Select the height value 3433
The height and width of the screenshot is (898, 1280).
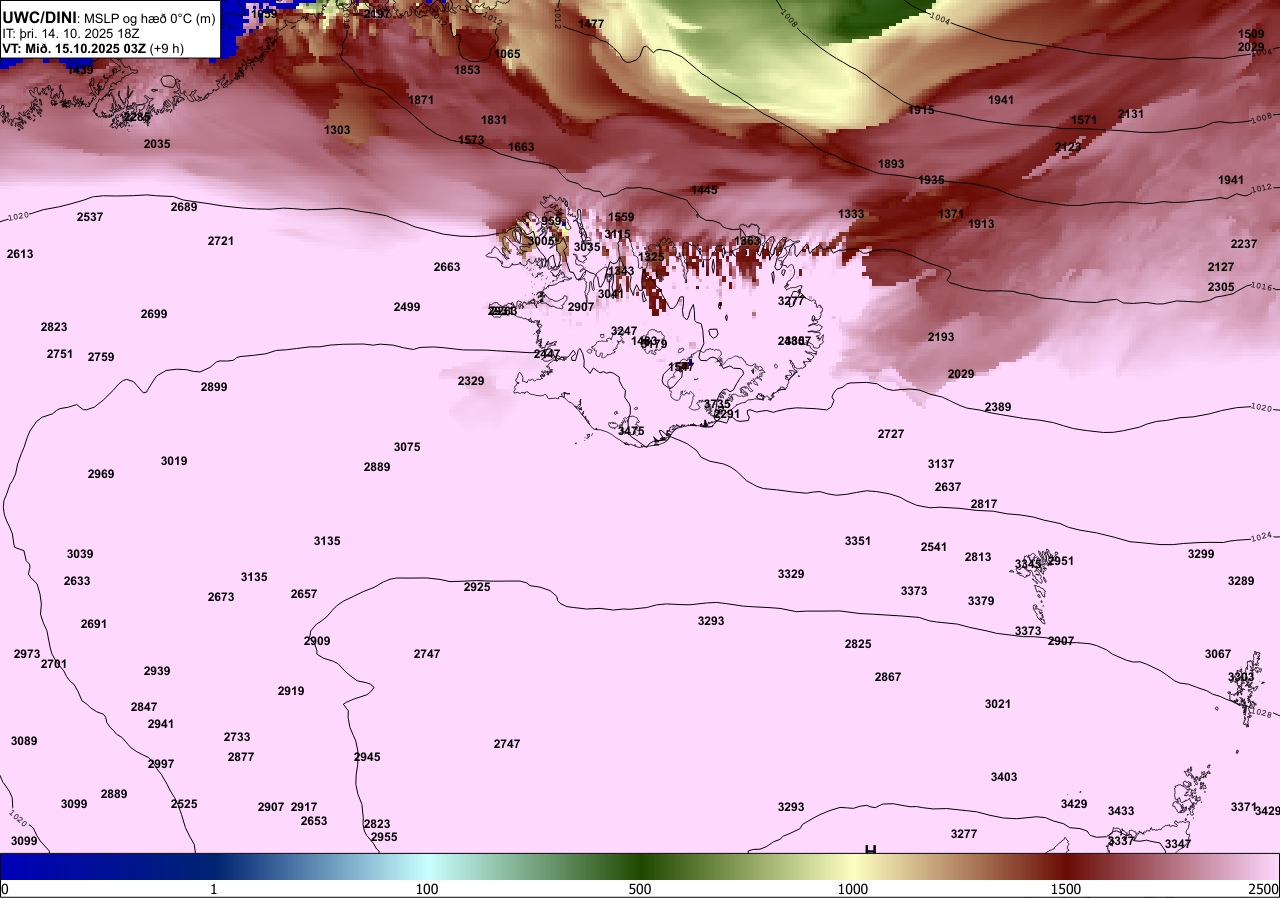tap(1121, 811)
